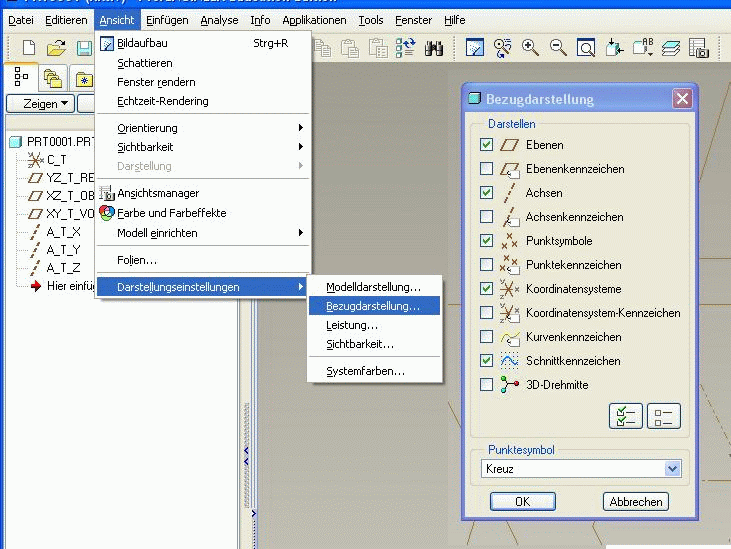
Task: Click the view manager toolbar icon
Action: (x=698, y=48)
